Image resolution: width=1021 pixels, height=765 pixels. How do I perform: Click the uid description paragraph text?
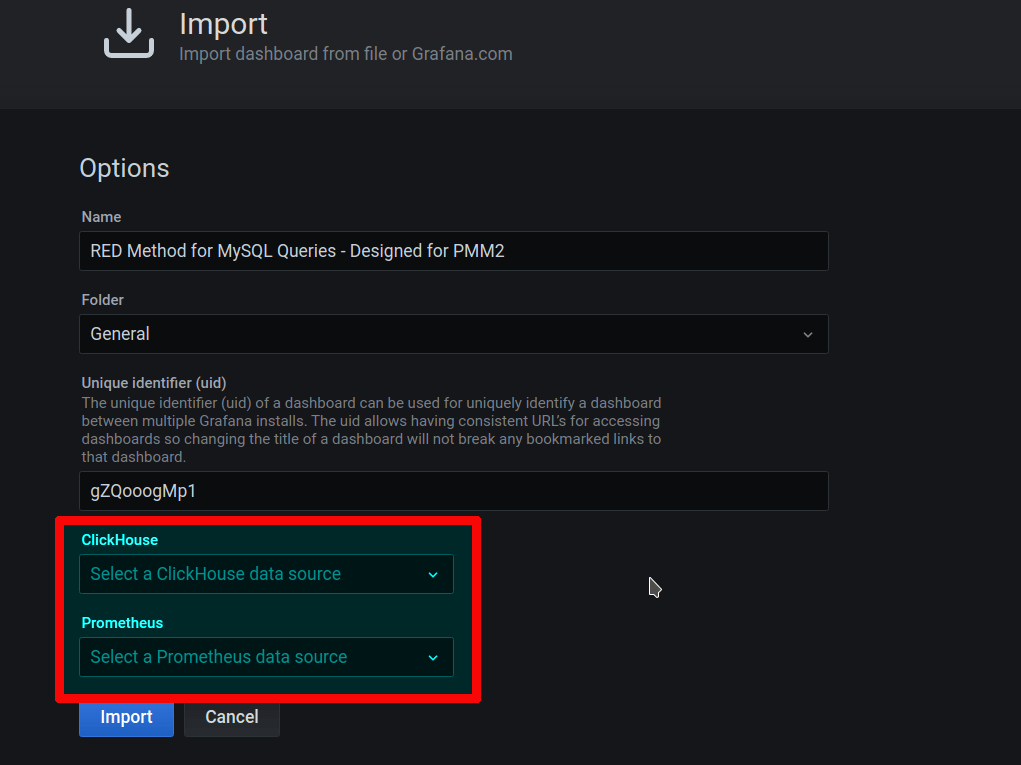coord(370,429)
